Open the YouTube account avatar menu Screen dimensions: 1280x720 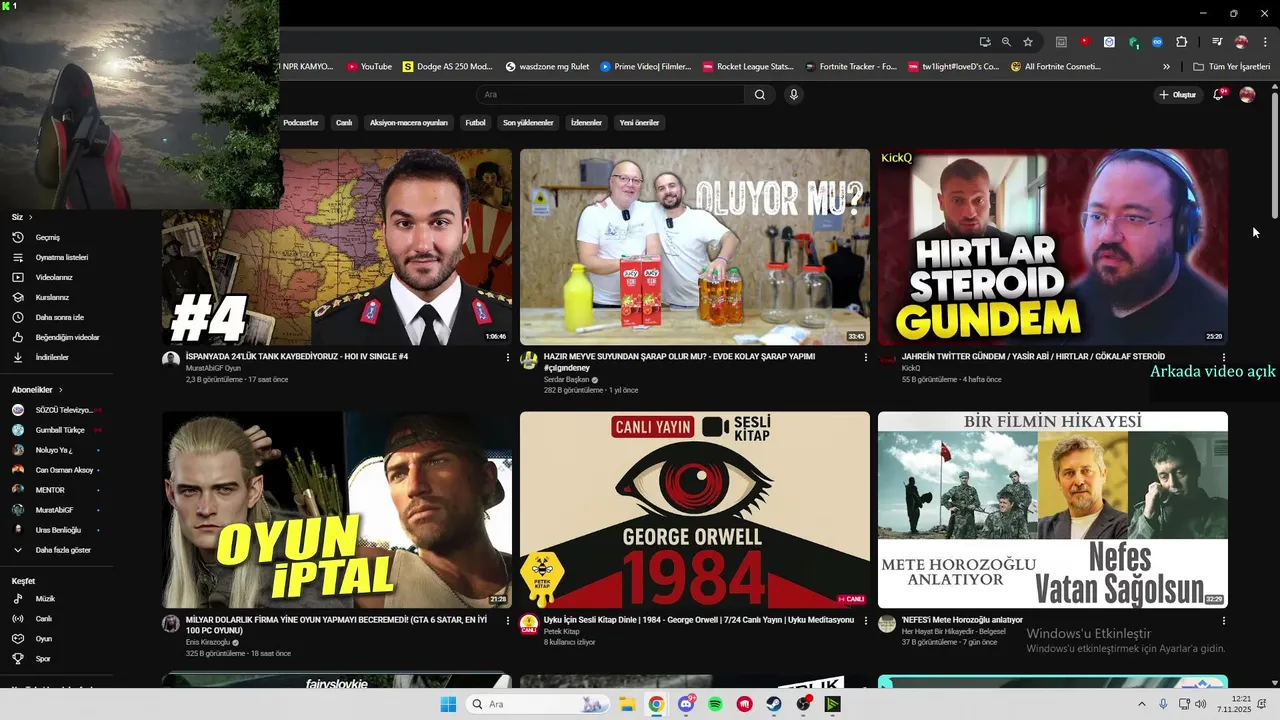pos(1247,95)
